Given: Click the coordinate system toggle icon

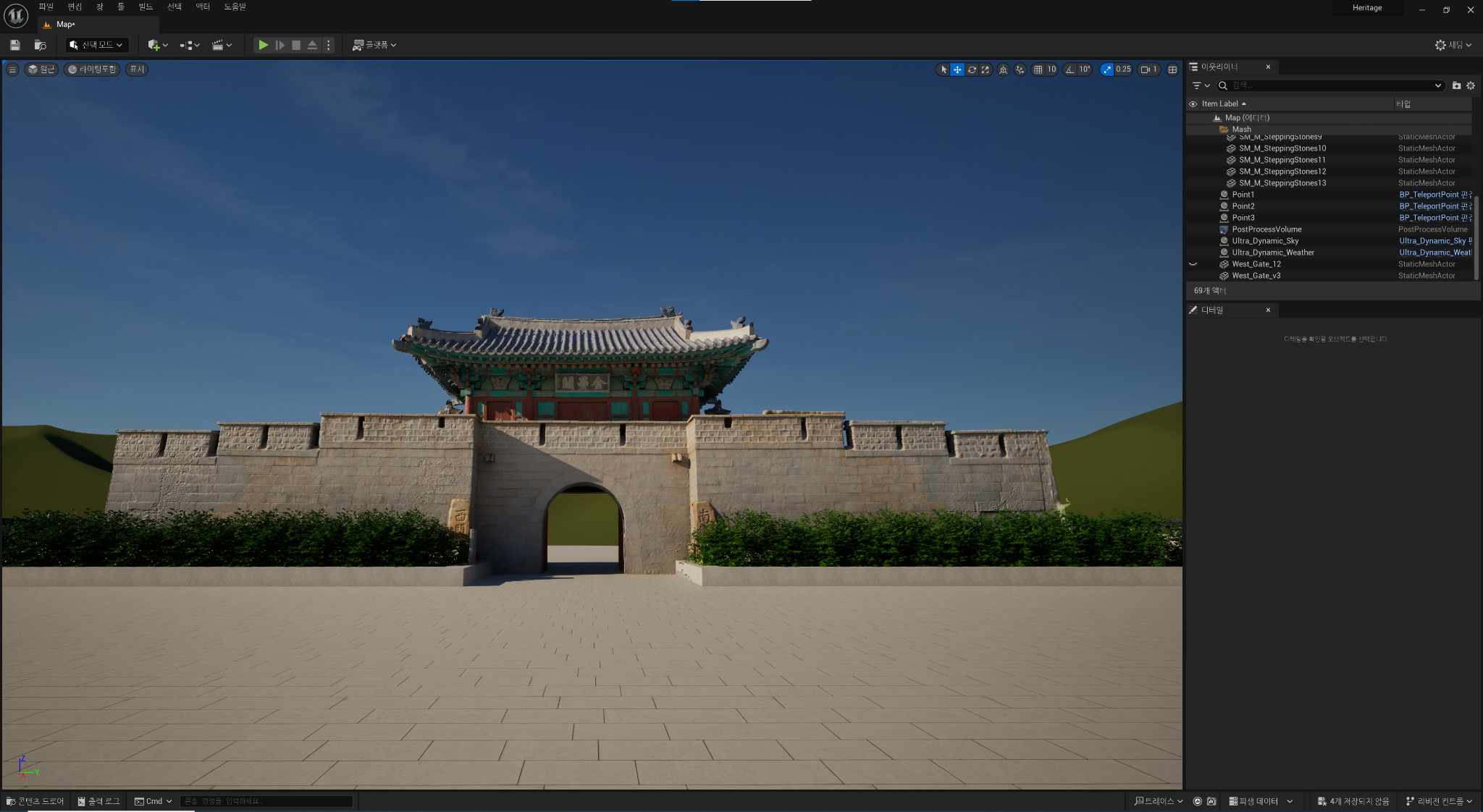Looking at the screenshot, I should tap(1003, 69).
